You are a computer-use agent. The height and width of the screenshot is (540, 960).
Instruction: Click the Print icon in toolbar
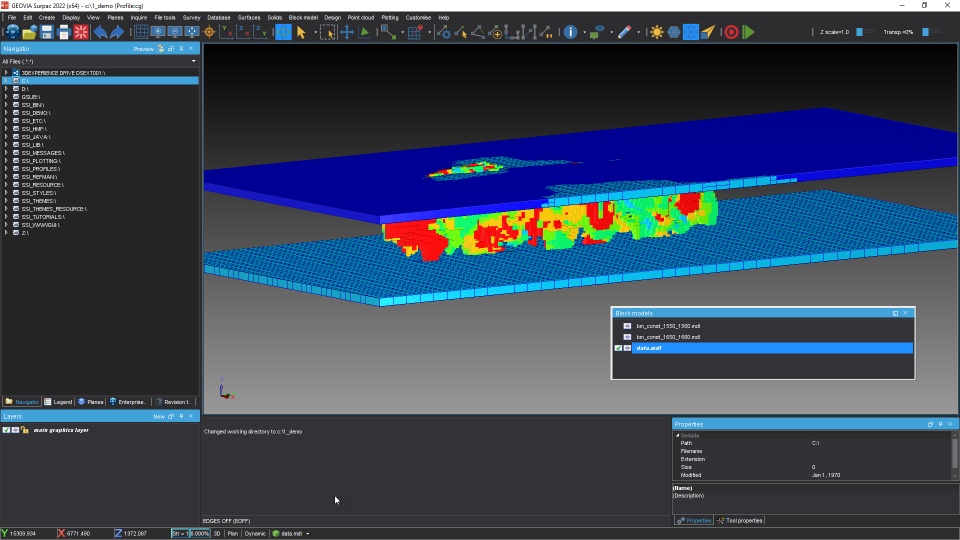click(x=63, y=32)
